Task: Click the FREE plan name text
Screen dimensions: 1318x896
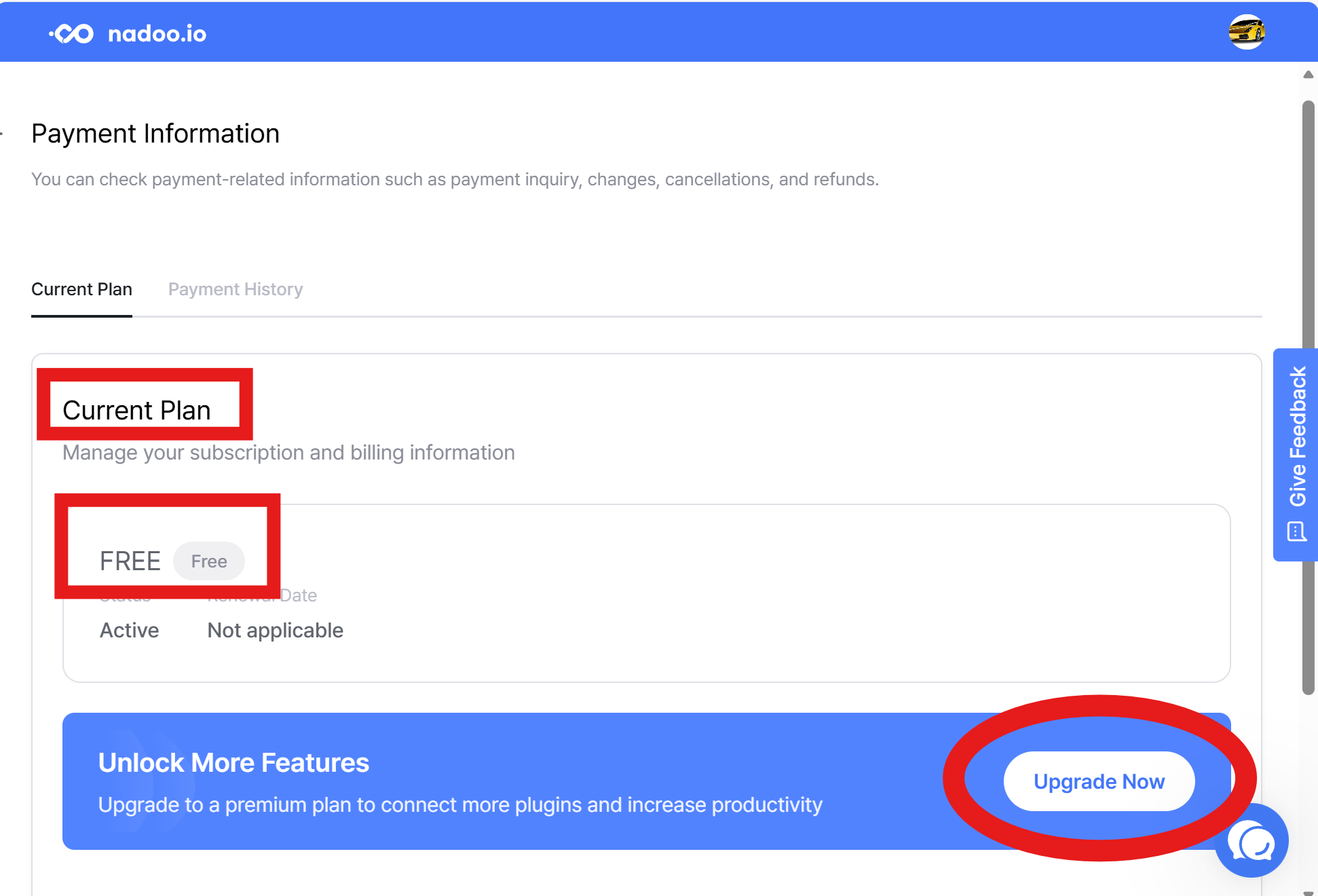Action: click(x=130, y=561)
